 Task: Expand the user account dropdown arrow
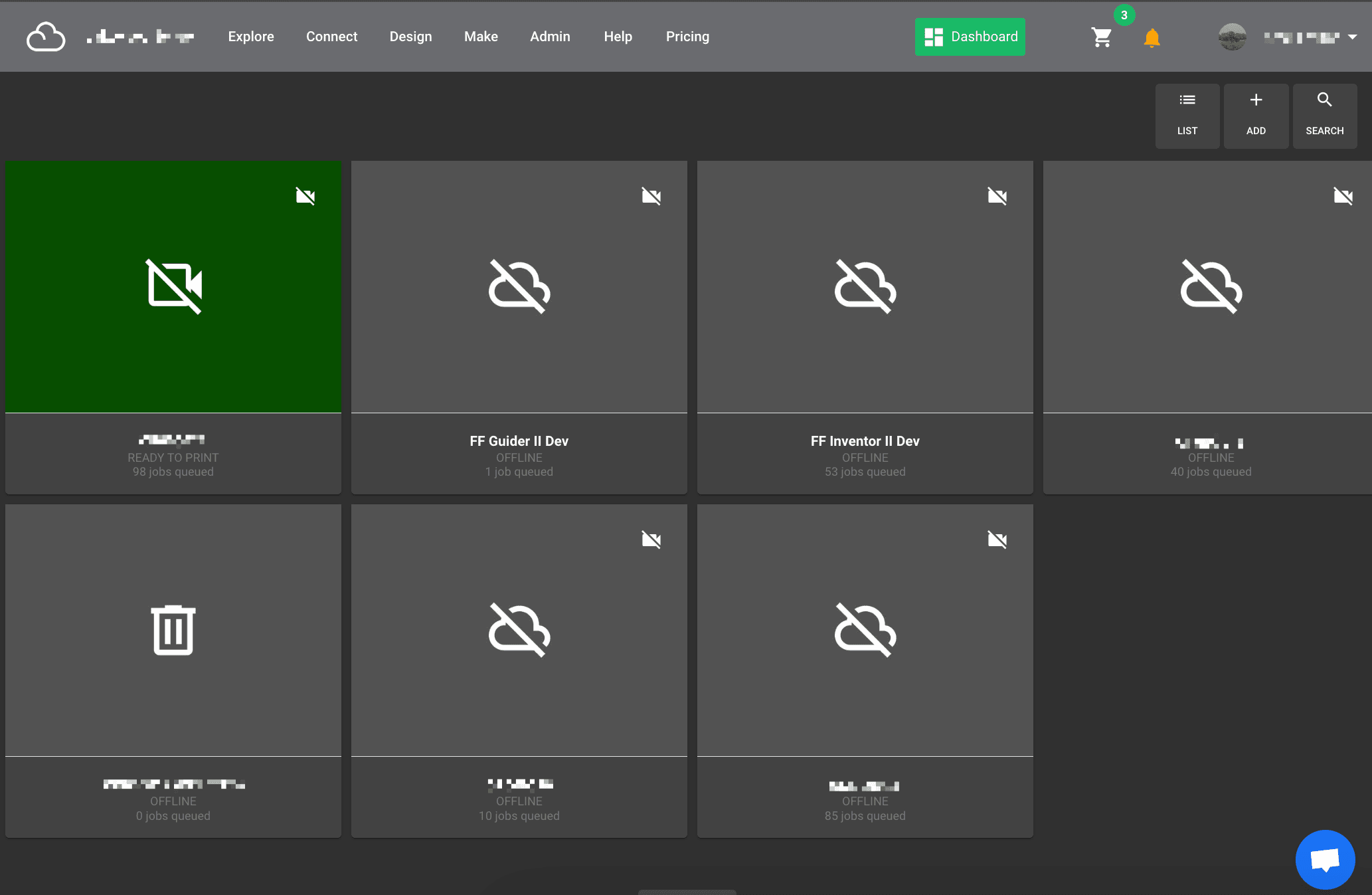[x=1353, y=37]
